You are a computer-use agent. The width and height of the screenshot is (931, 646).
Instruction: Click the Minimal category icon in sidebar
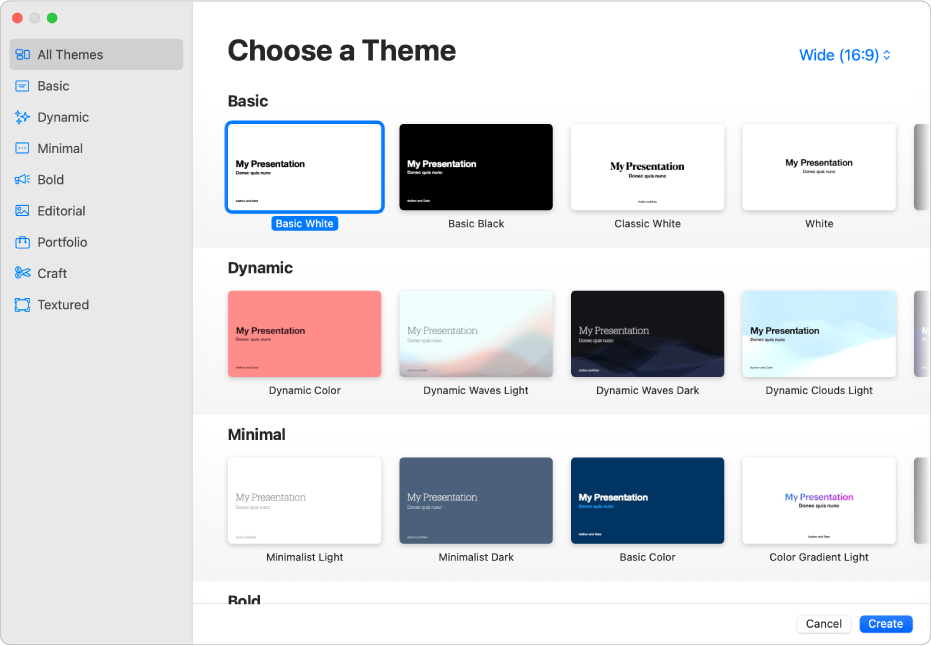click(23, 148)
